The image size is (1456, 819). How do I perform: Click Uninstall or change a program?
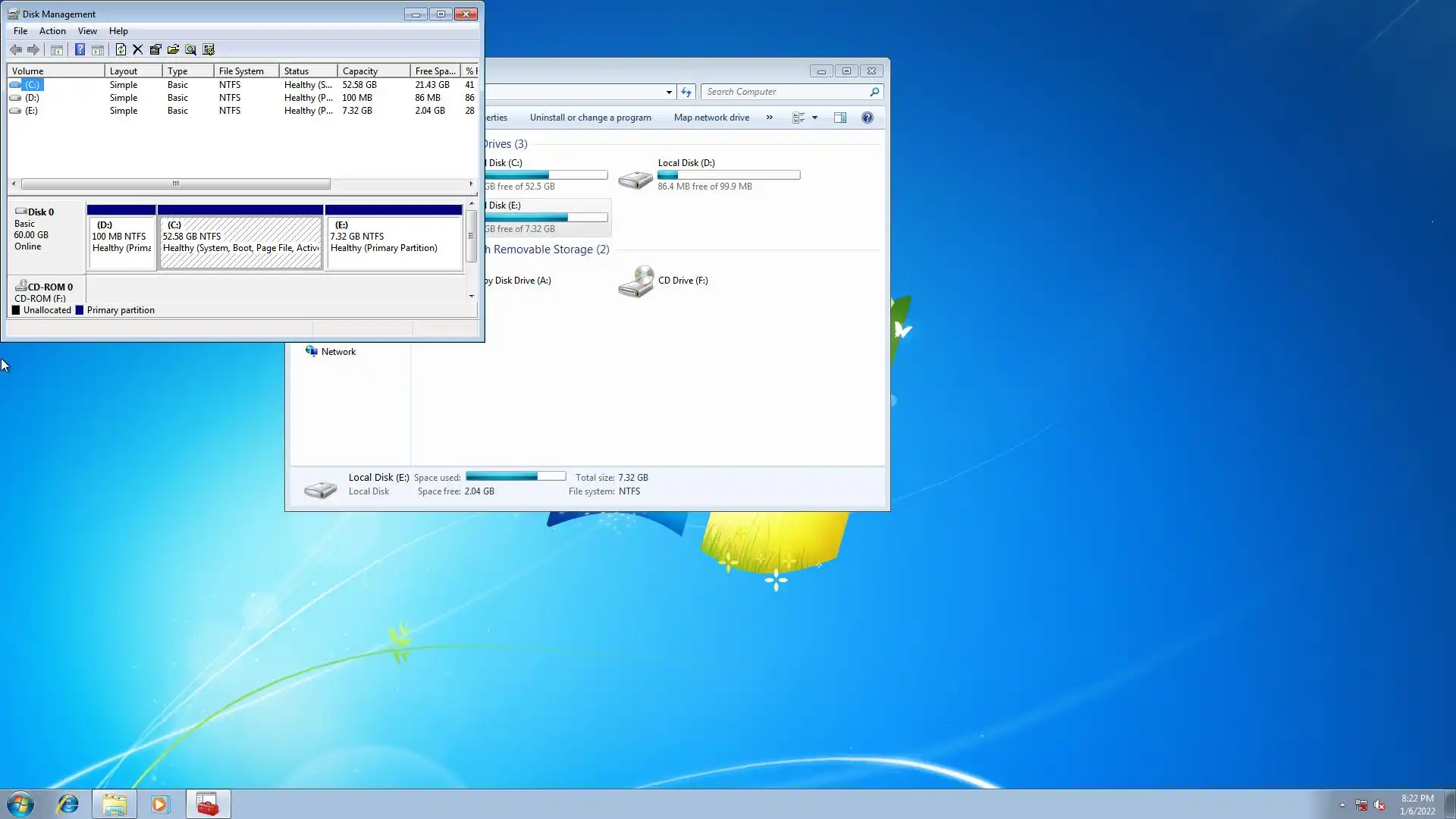tap(590, 118)
